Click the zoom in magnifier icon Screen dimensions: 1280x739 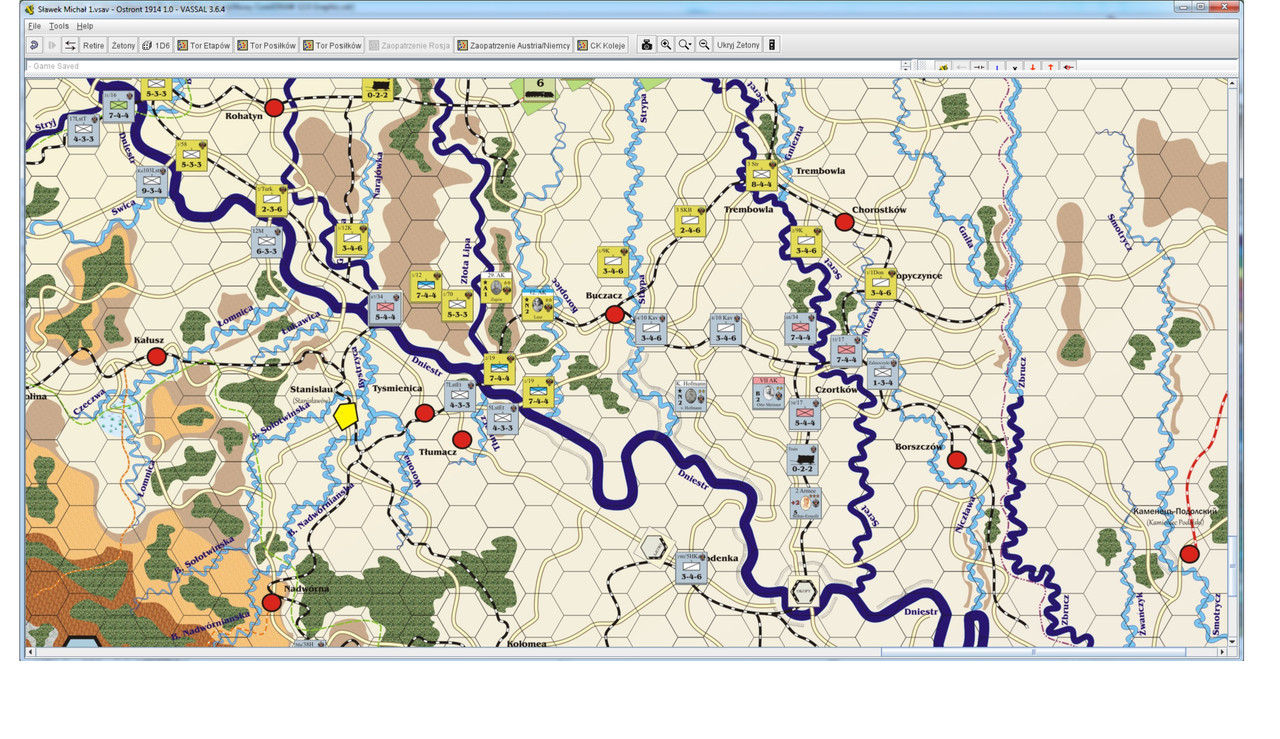(x=666, y=45)
